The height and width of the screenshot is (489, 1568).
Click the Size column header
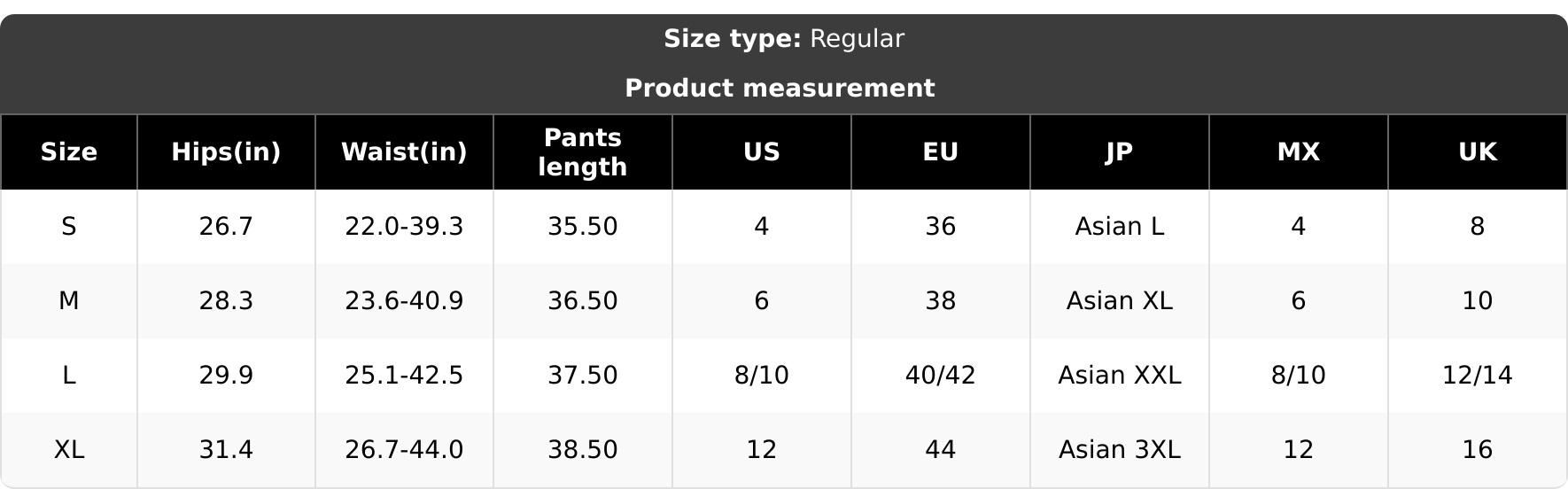(68, 152)
